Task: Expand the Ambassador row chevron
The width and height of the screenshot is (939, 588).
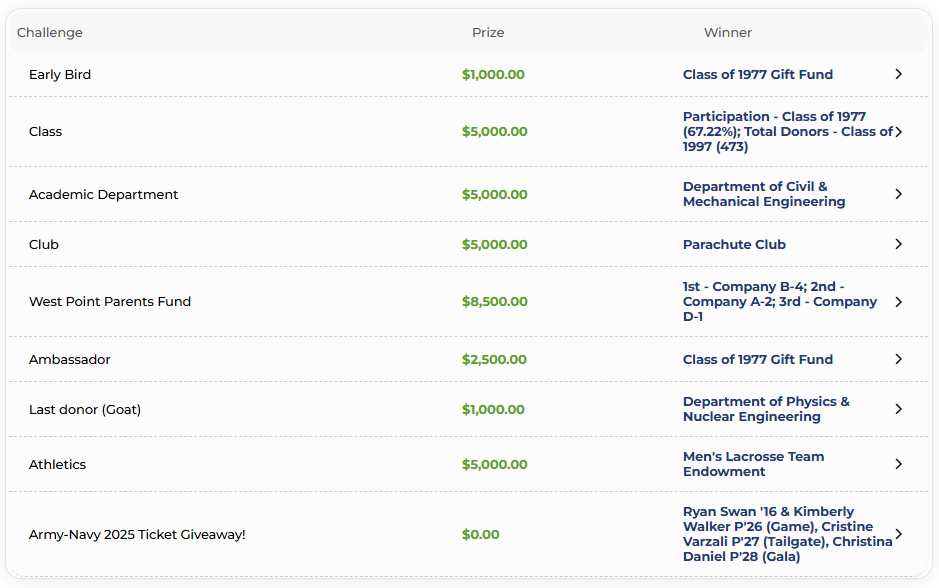Action: click(x=898, y=359)
